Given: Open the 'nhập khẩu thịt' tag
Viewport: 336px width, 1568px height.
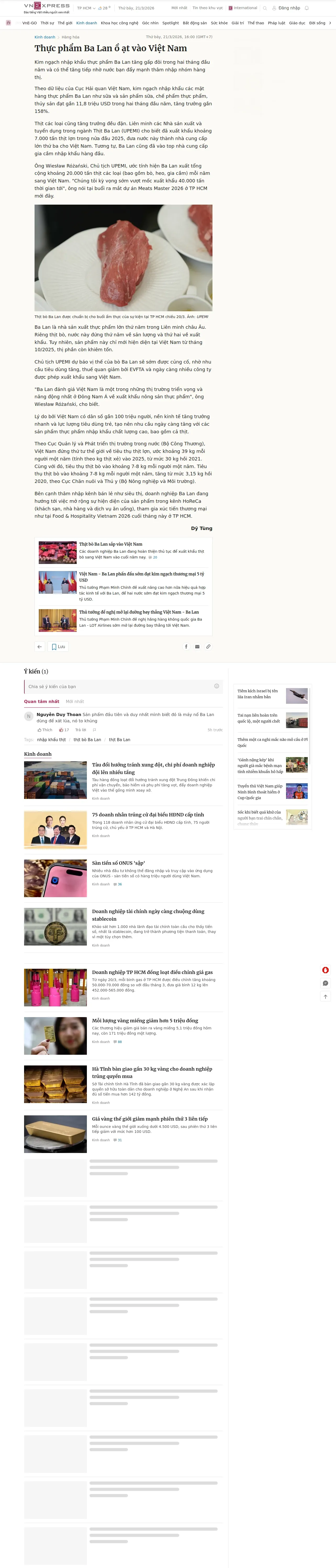Looking at the screenshot, I should [x=51, y=740].
